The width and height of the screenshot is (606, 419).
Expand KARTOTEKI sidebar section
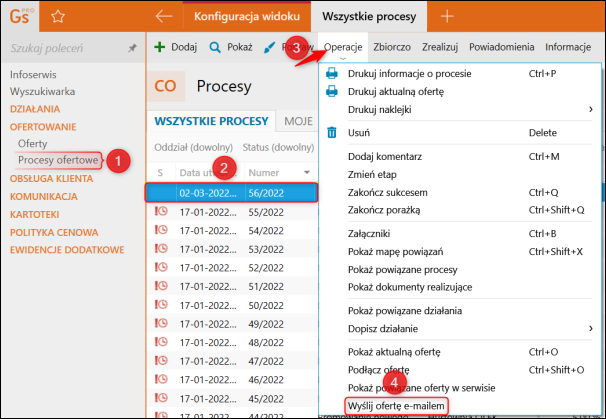coord(35,214)
